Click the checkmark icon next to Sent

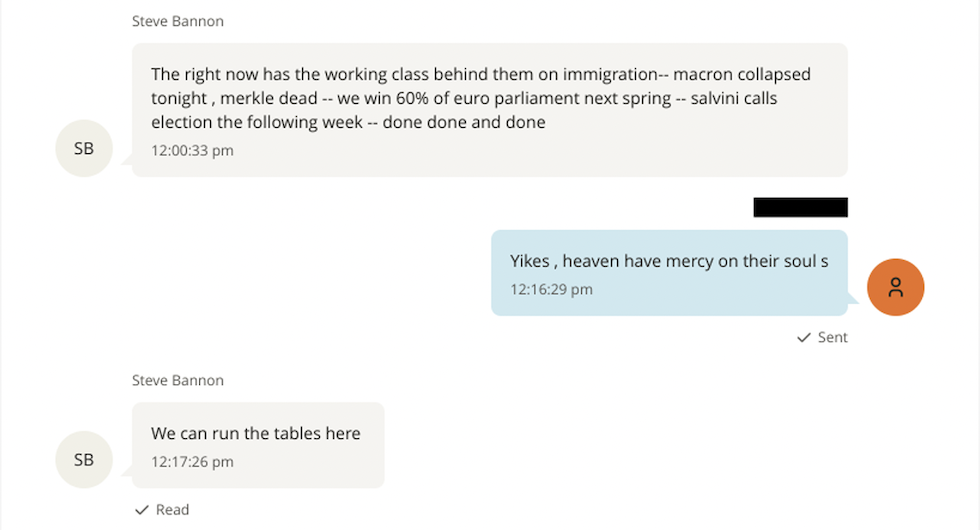[803, 338]
